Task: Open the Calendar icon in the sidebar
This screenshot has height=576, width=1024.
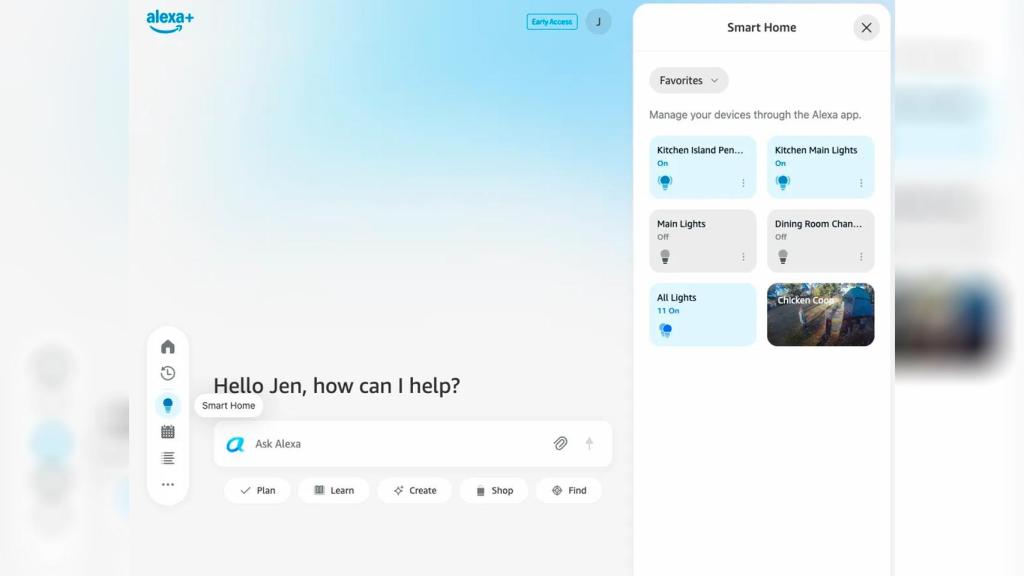Action: coord(168,431)
